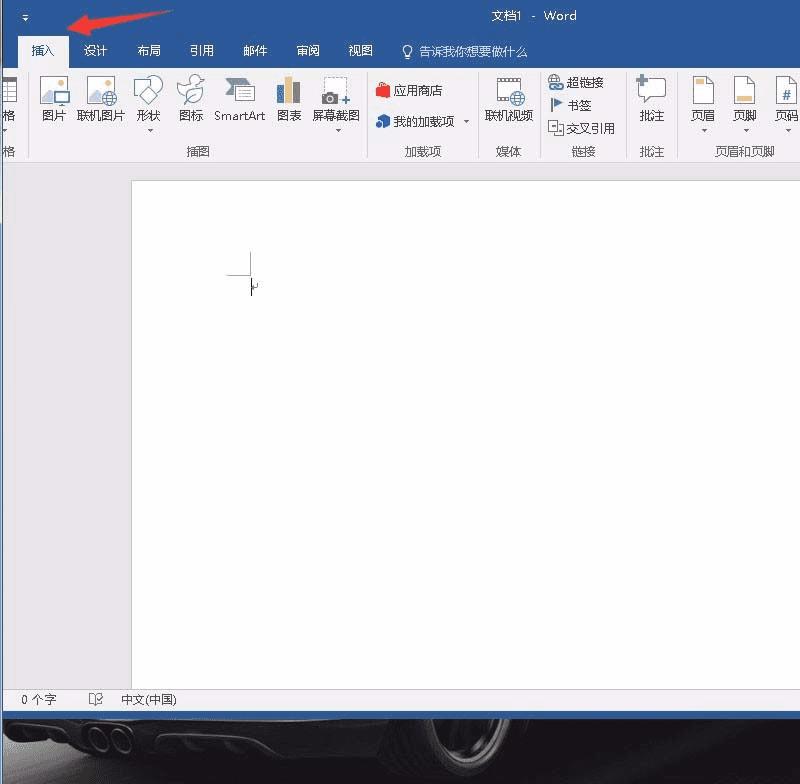
Task: Insert a SmartArt graphic
Action: point(240,99)
